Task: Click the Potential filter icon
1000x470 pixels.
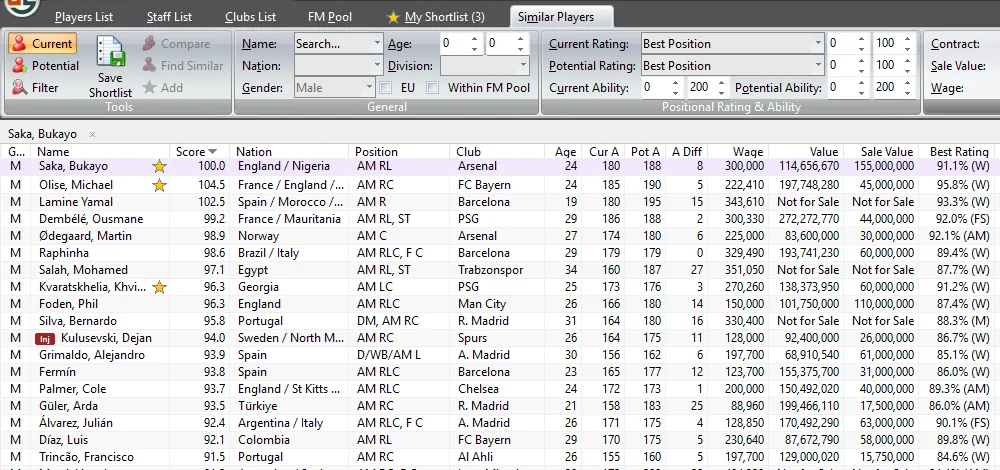Action: (x=20, y=66)
